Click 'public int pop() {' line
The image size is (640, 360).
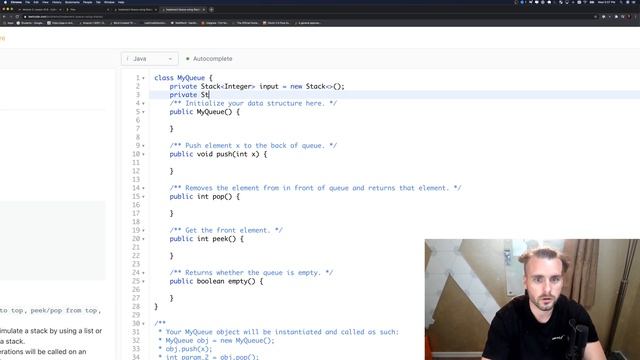click(204, 197)
